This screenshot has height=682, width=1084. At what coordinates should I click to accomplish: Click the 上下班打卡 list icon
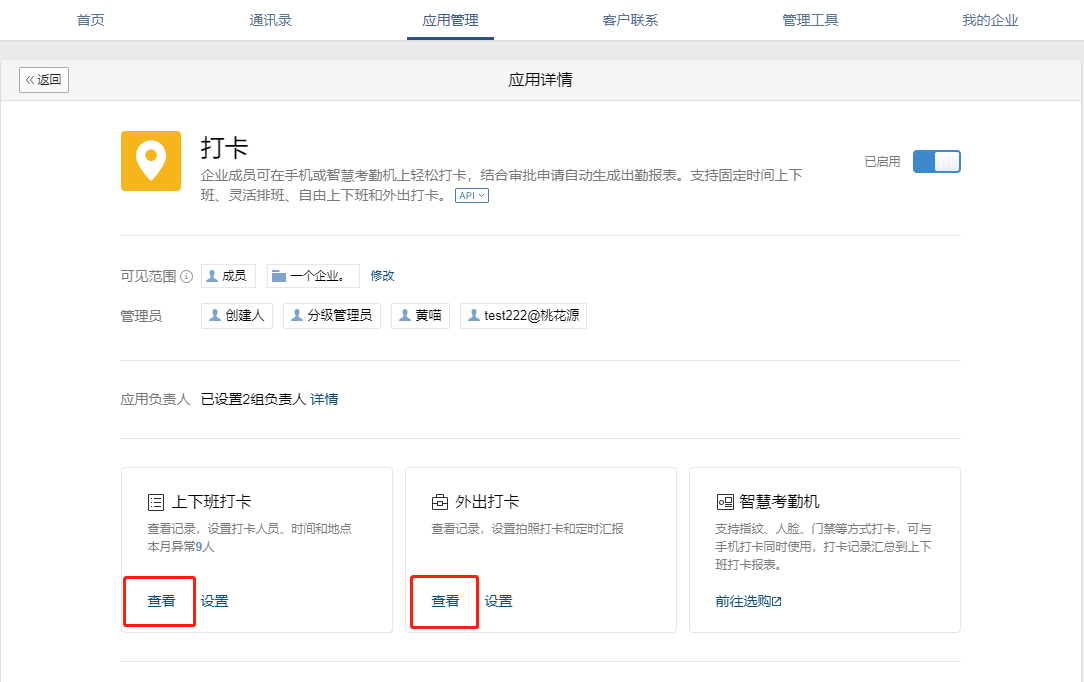pos(155,502)
